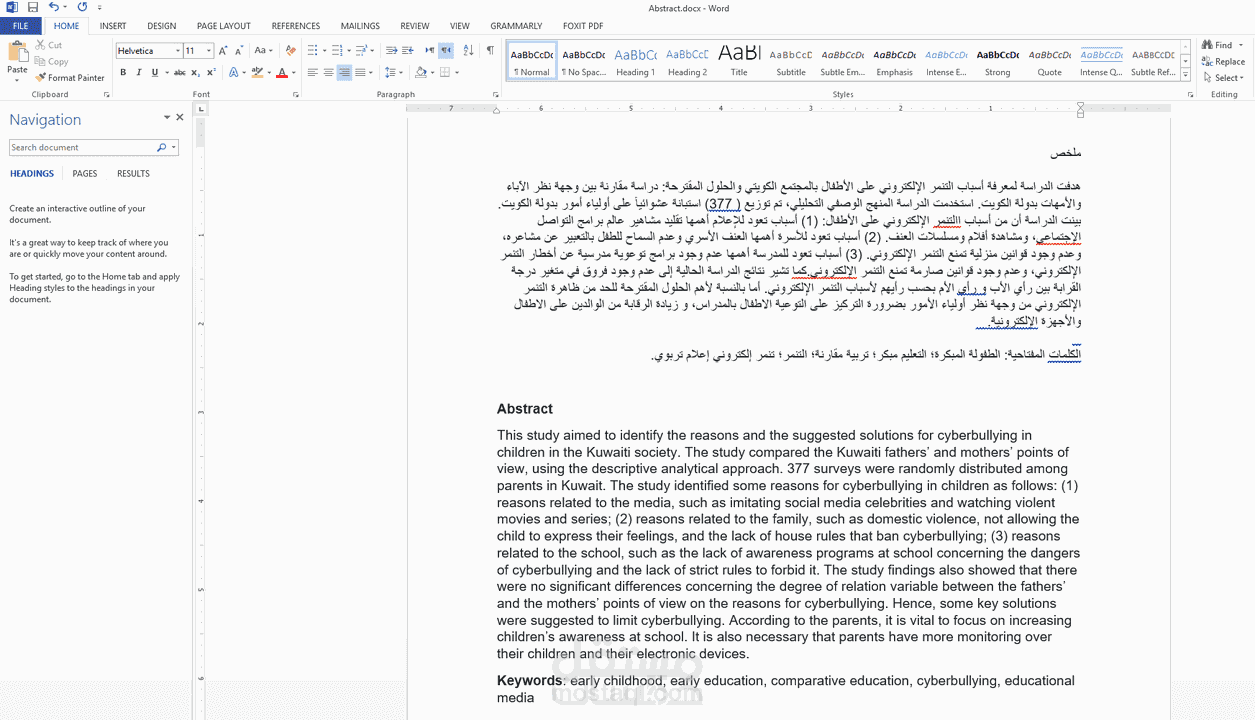The height and width of the screenshot is (720, 1255).
Task: Set right-to-left text direction
Action: [446, 50]
